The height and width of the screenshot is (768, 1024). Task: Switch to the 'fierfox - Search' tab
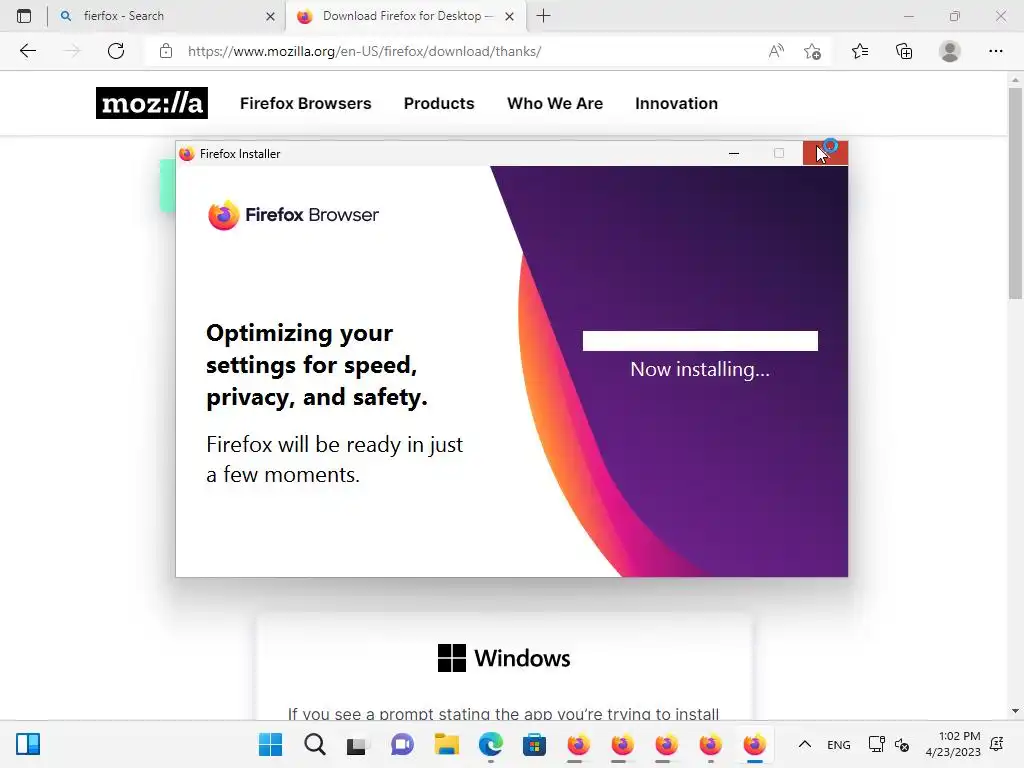point(167,16)
